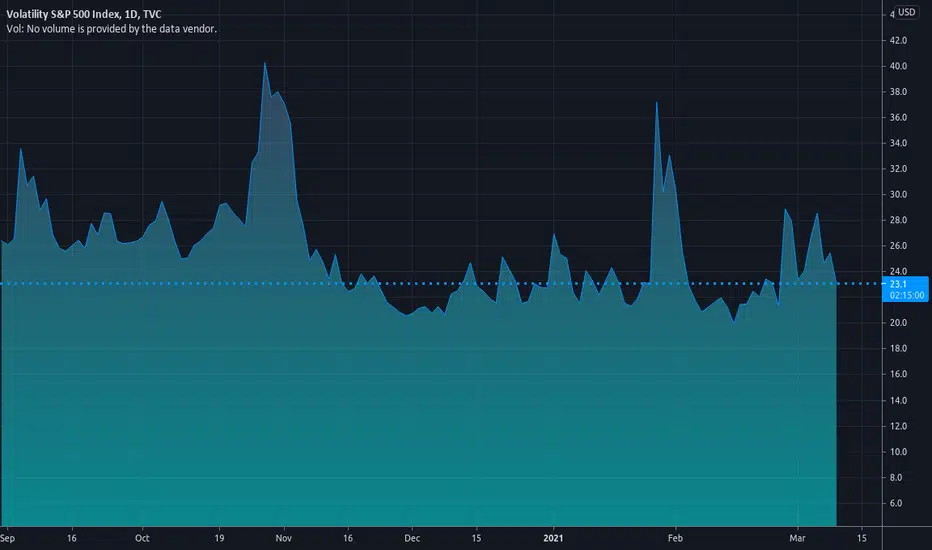Click the Feb date label on time axis
The height and width of the screenshot is (550, 932).
[675, 538]
